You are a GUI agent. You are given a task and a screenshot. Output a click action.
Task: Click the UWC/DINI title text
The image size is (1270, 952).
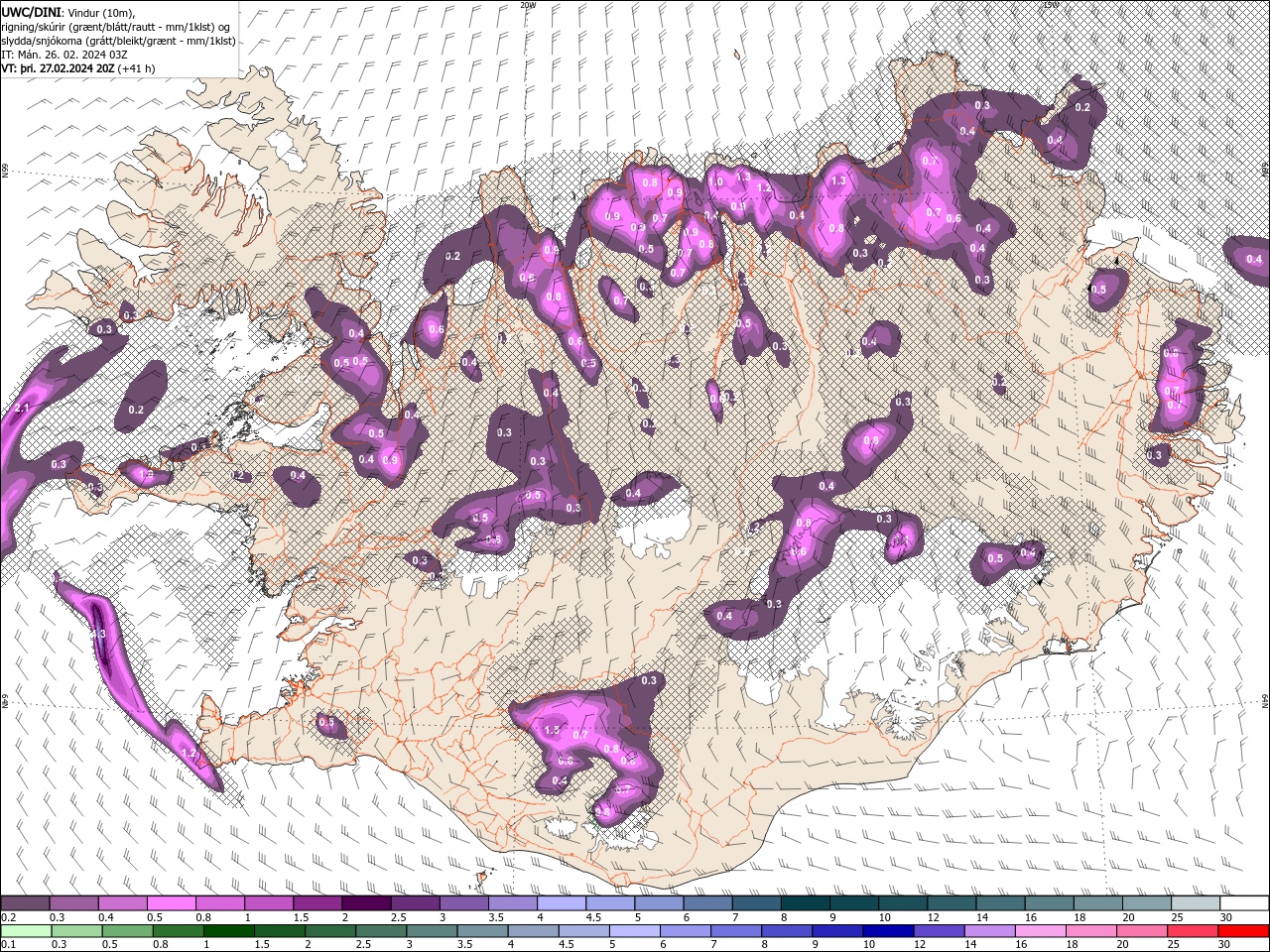point(32,11)
